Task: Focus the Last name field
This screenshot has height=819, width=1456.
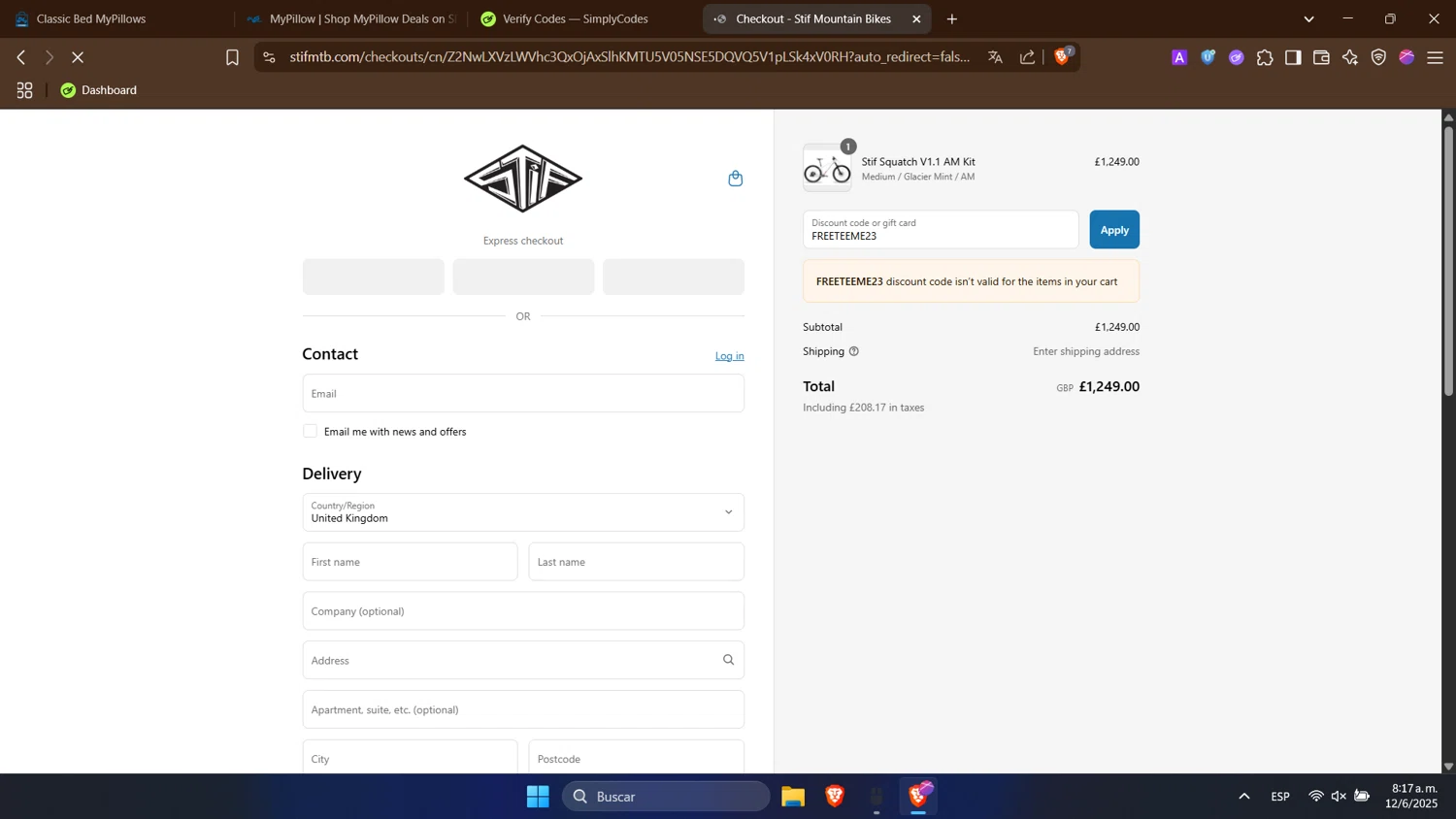Action: pyautogui.click(x=637, y=562)
